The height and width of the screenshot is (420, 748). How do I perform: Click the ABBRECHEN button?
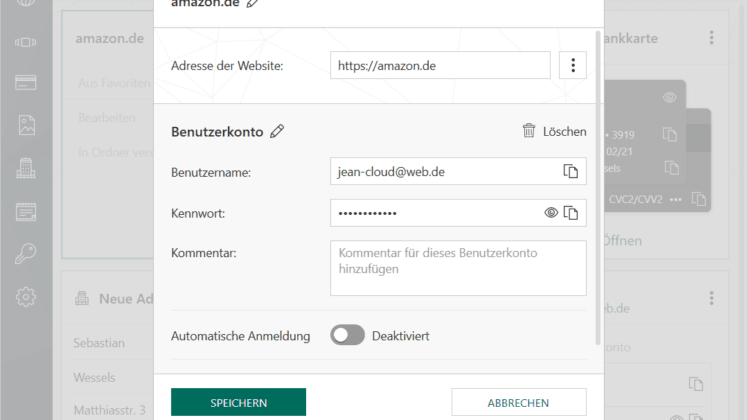[x=519, y=402]
